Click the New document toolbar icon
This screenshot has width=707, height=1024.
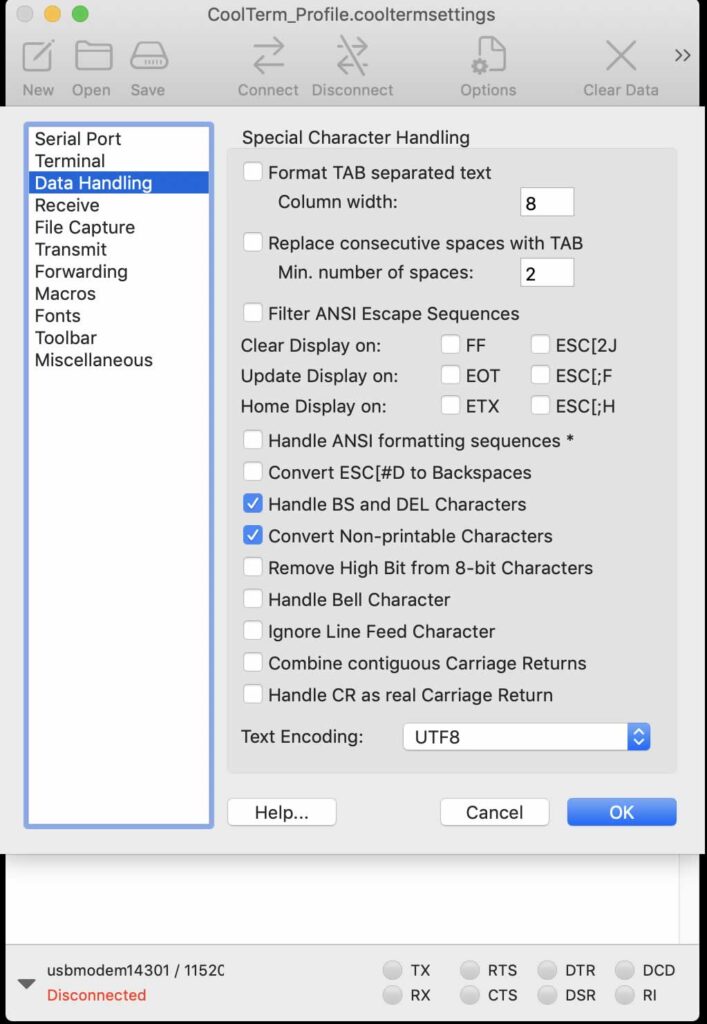pyautogui.click(x=38, y=57)
